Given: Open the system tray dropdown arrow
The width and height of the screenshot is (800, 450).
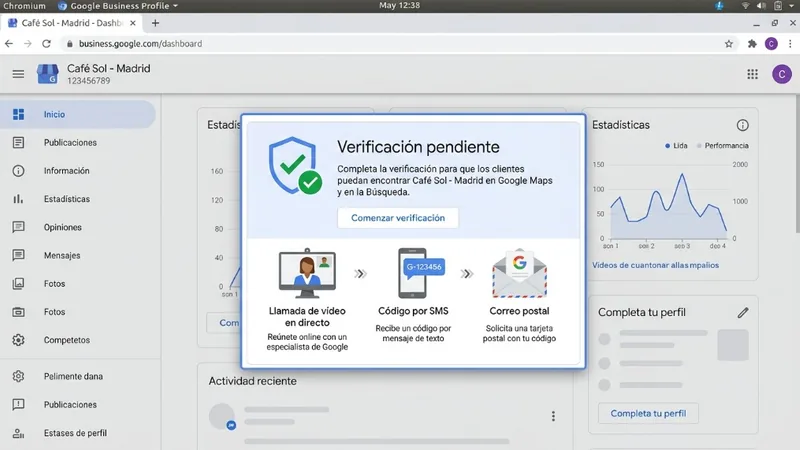Looking at the screenshot, I should [791, 6].
